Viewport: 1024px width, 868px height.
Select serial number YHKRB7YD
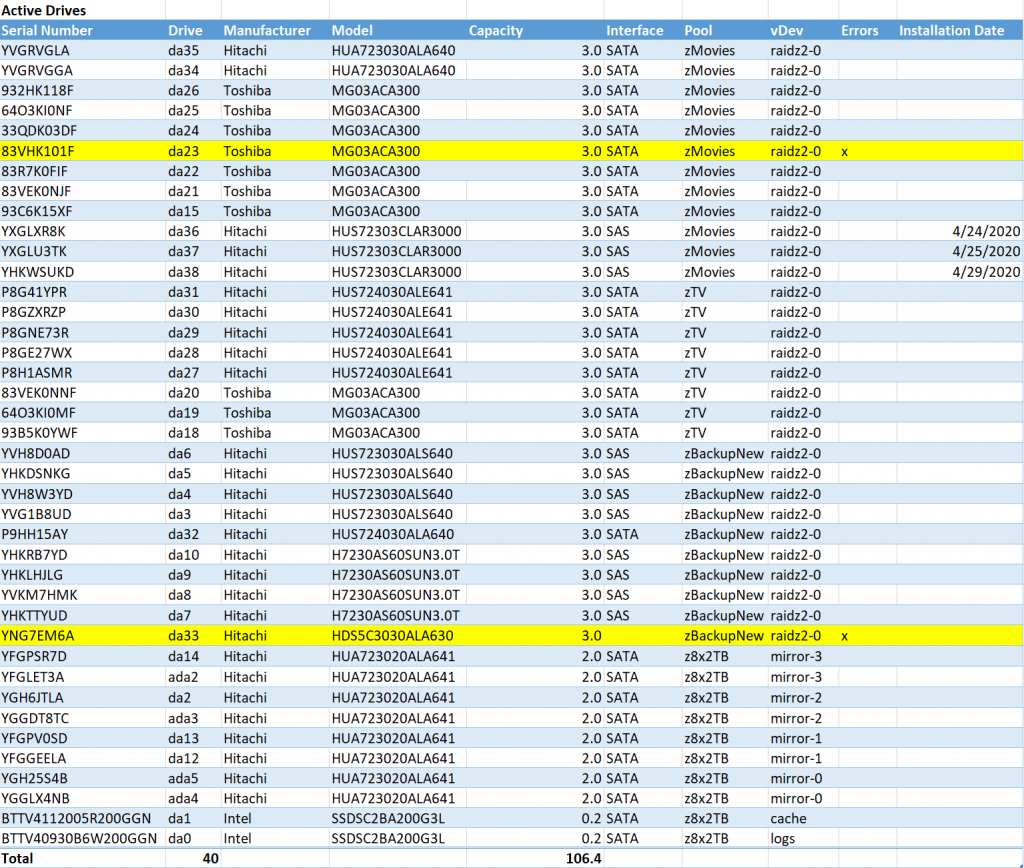[x=34, y=555]
